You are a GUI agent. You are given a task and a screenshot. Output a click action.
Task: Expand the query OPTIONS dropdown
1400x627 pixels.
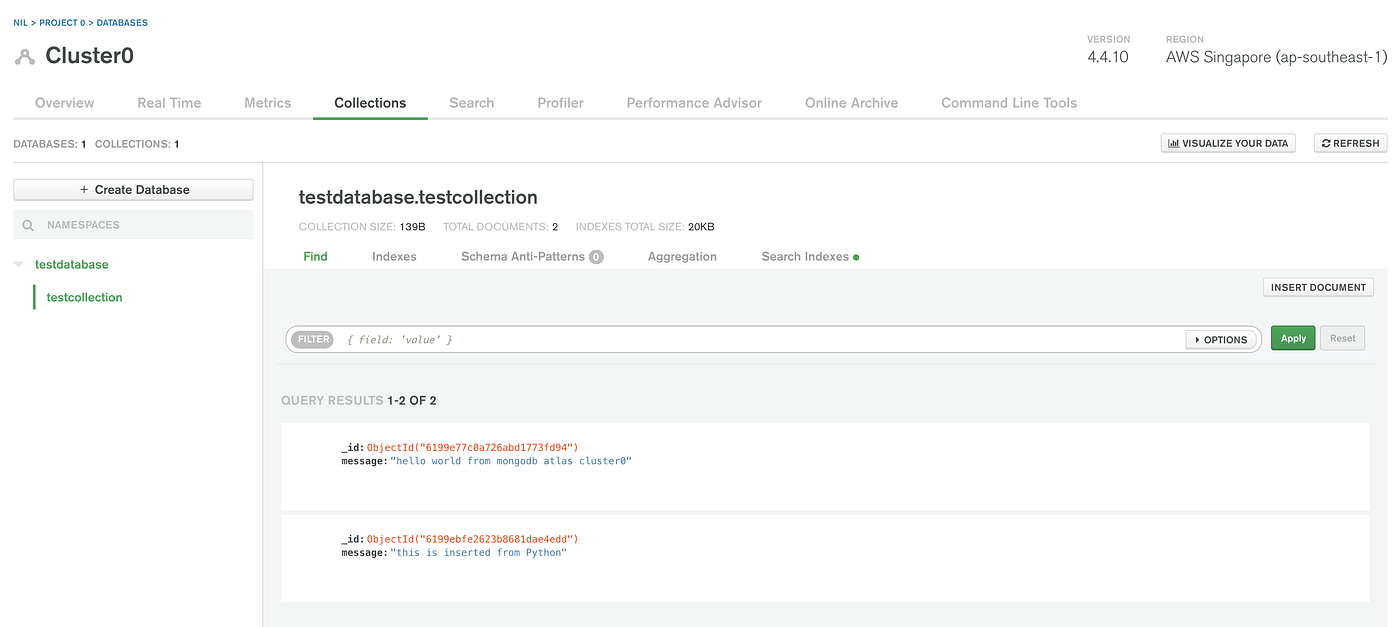click(1221, 340)
